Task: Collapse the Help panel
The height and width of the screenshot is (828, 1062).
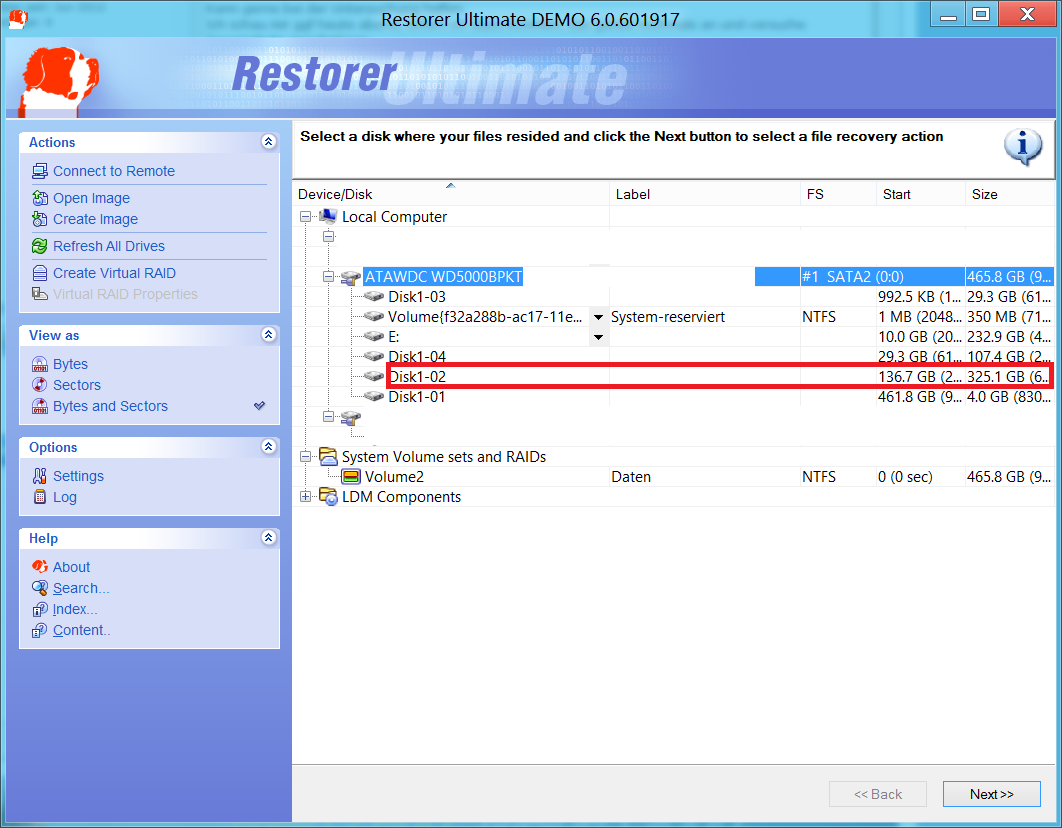Action: point(268,538)
